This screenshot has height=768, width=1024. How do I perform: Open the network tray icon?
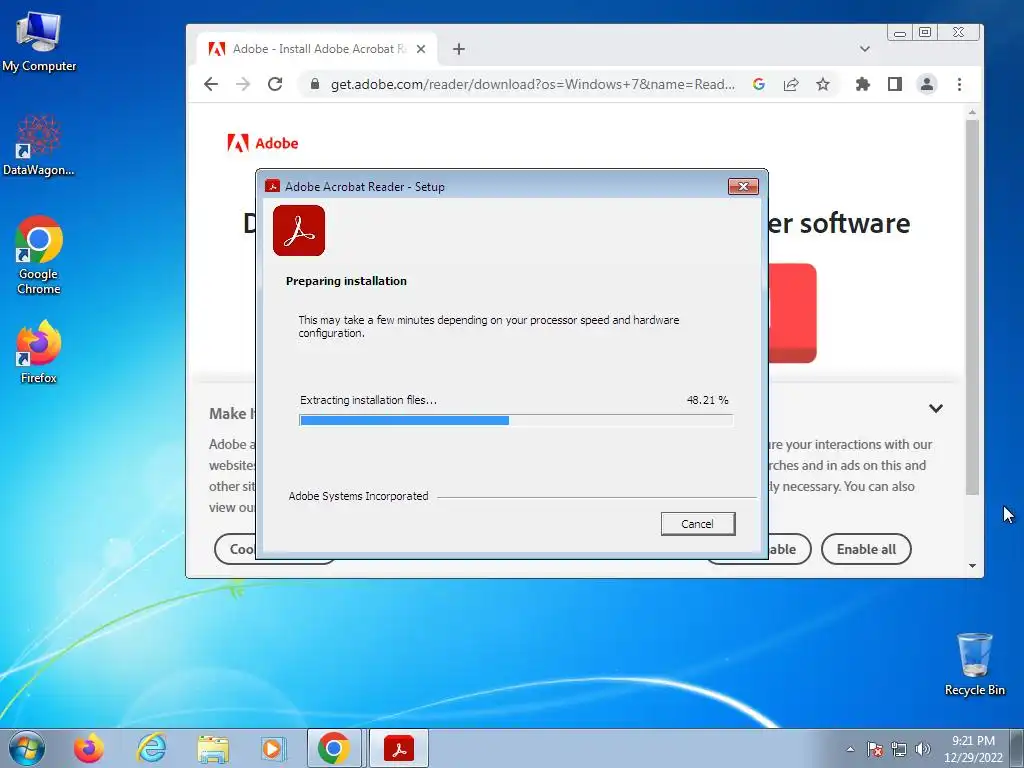pyautogui.click(x=899, y=749)
